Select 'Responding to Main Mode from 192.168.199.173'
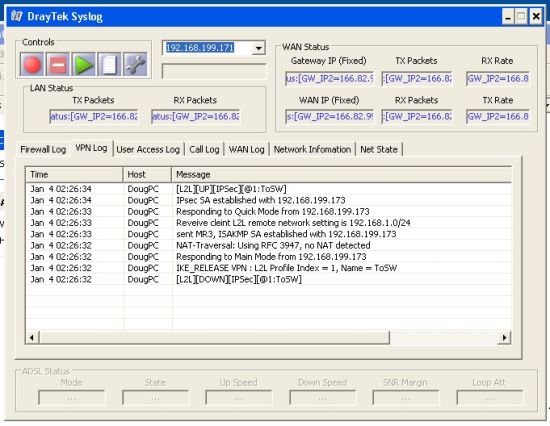 click(x=269, y=257)
